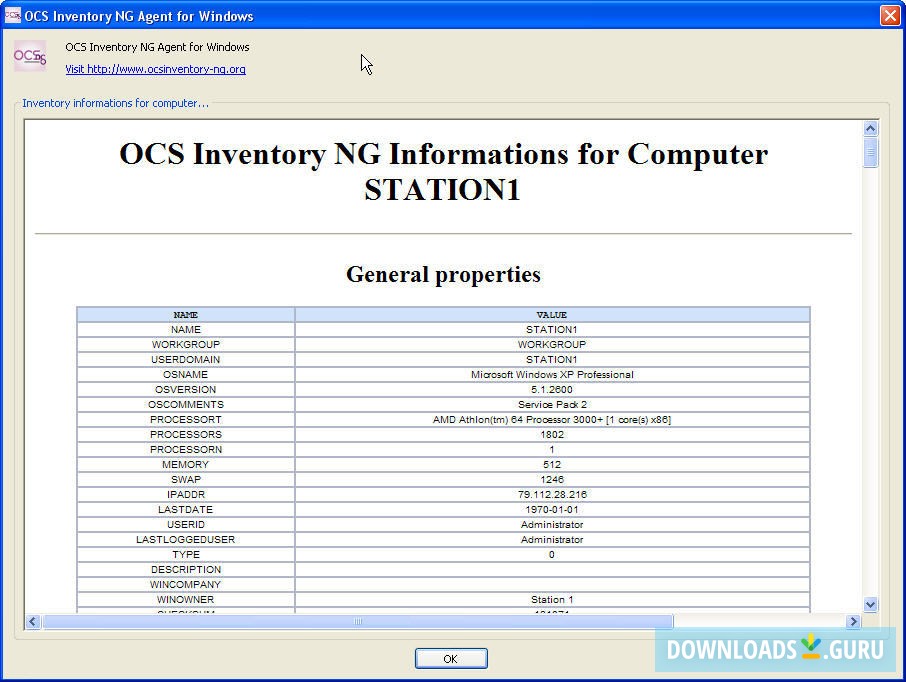Click the OSNAME row label

point(185,375)
